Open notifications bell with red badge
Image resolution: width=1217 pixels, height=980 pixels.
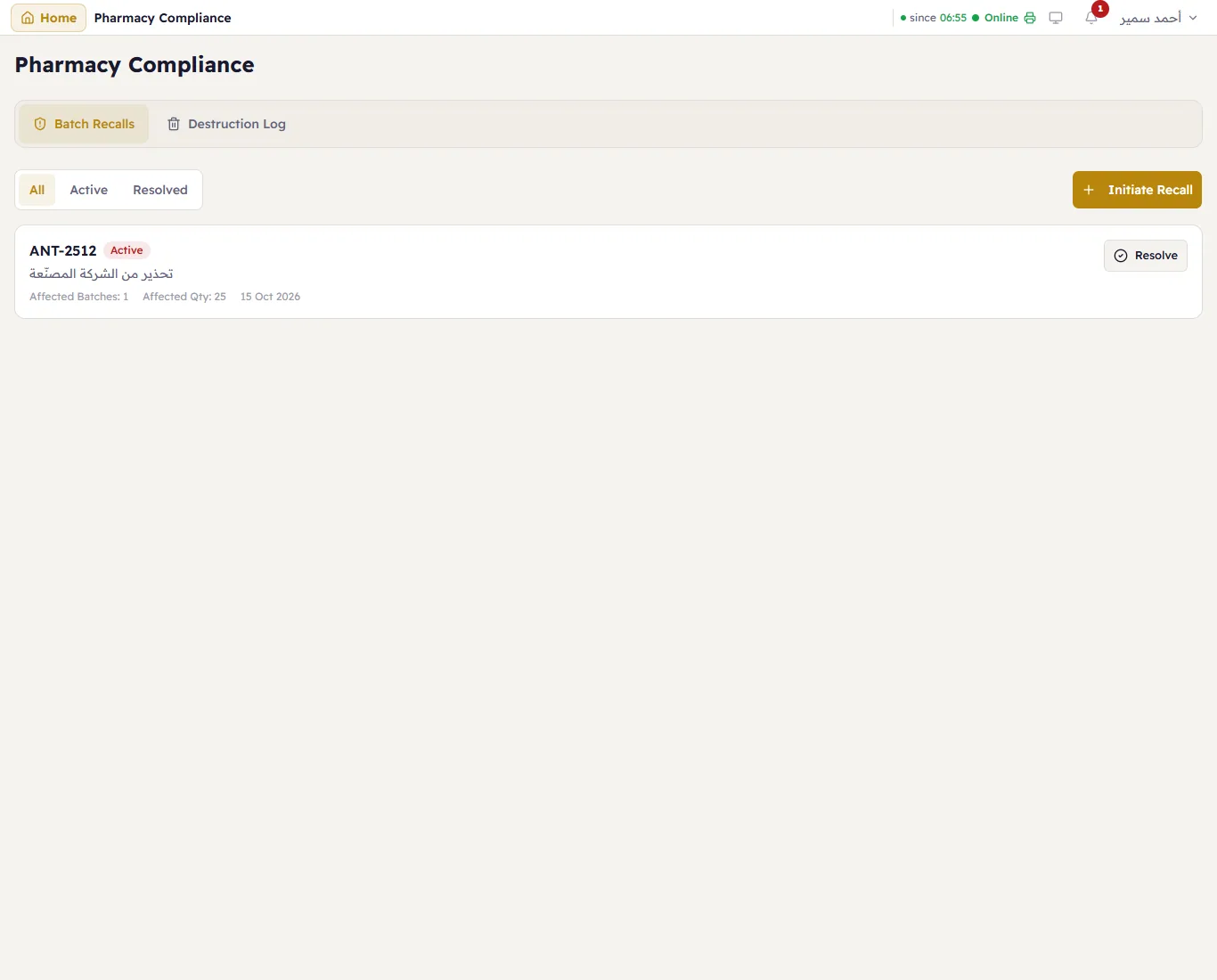[x=1092, y=17]
